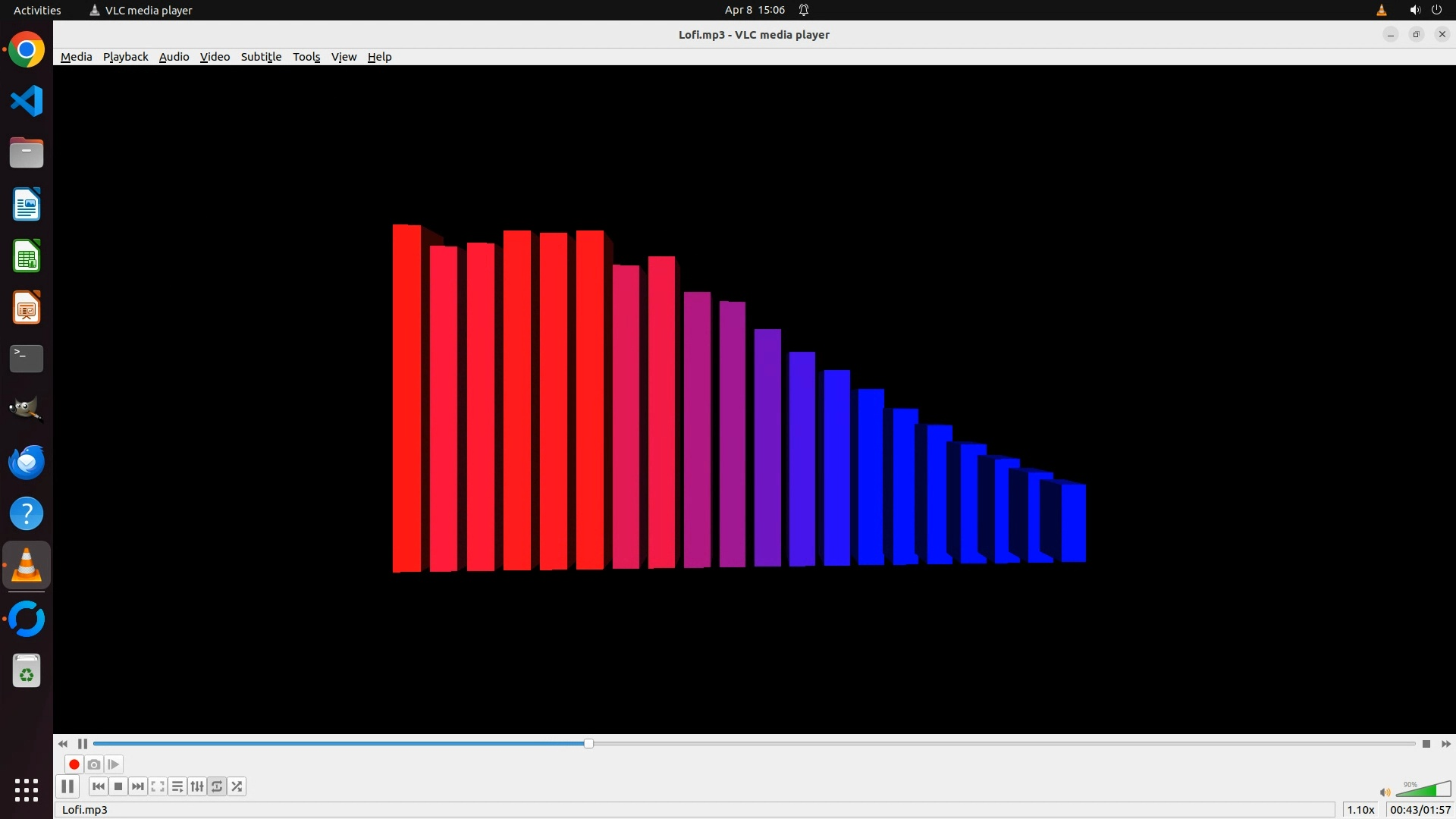Skip to the previous media track
Viewport: 1456px width, 819px height.
(99, 786)
